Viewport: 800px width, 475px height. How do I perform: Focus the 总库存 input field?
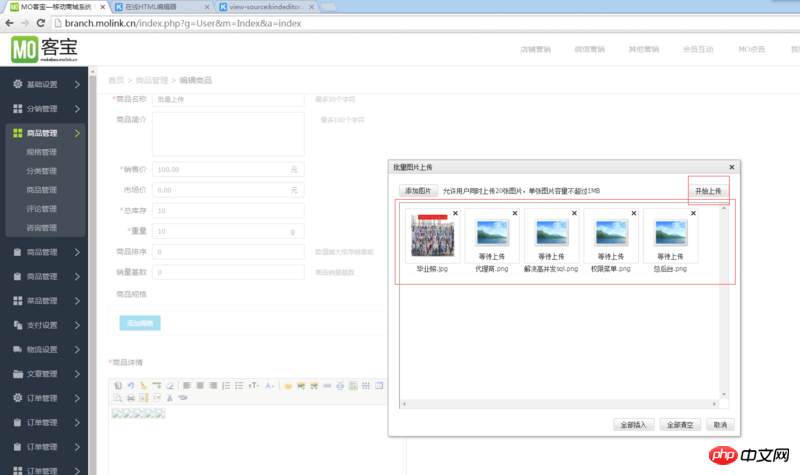[x=228, y=211]
